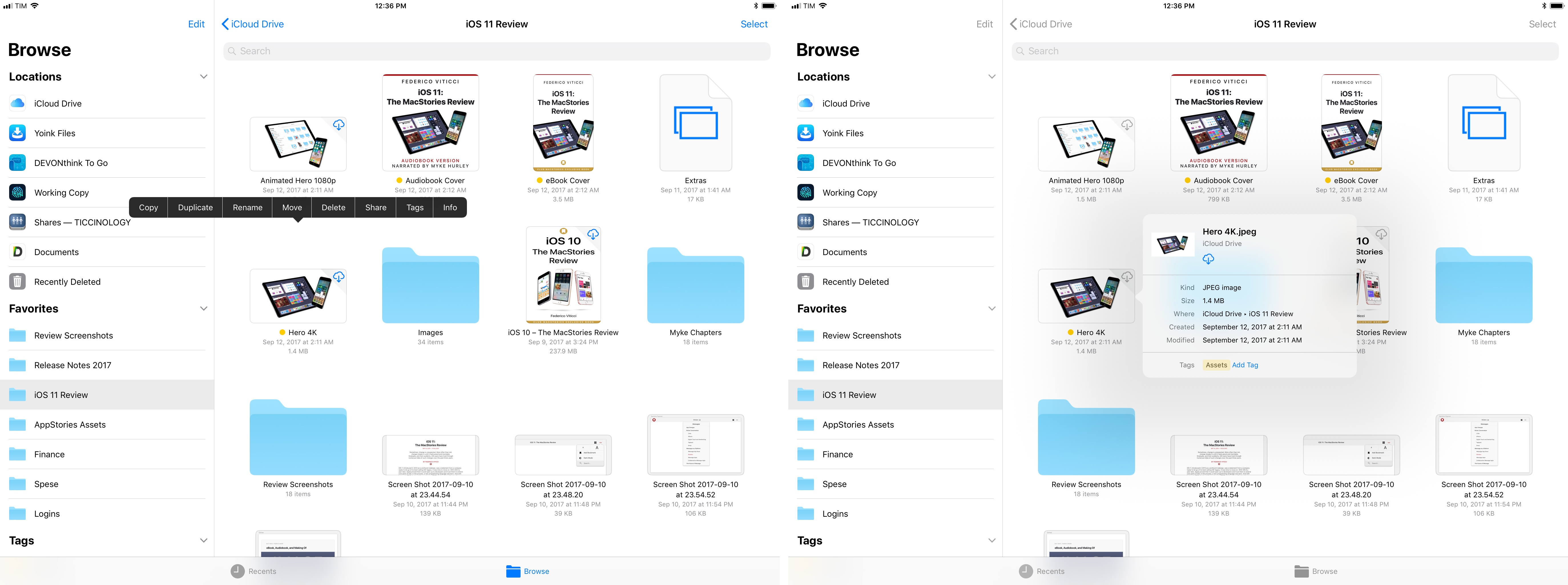Tap Select in left screenshot header
This screenshot has height=585, width=1568.
pos(754,24)
